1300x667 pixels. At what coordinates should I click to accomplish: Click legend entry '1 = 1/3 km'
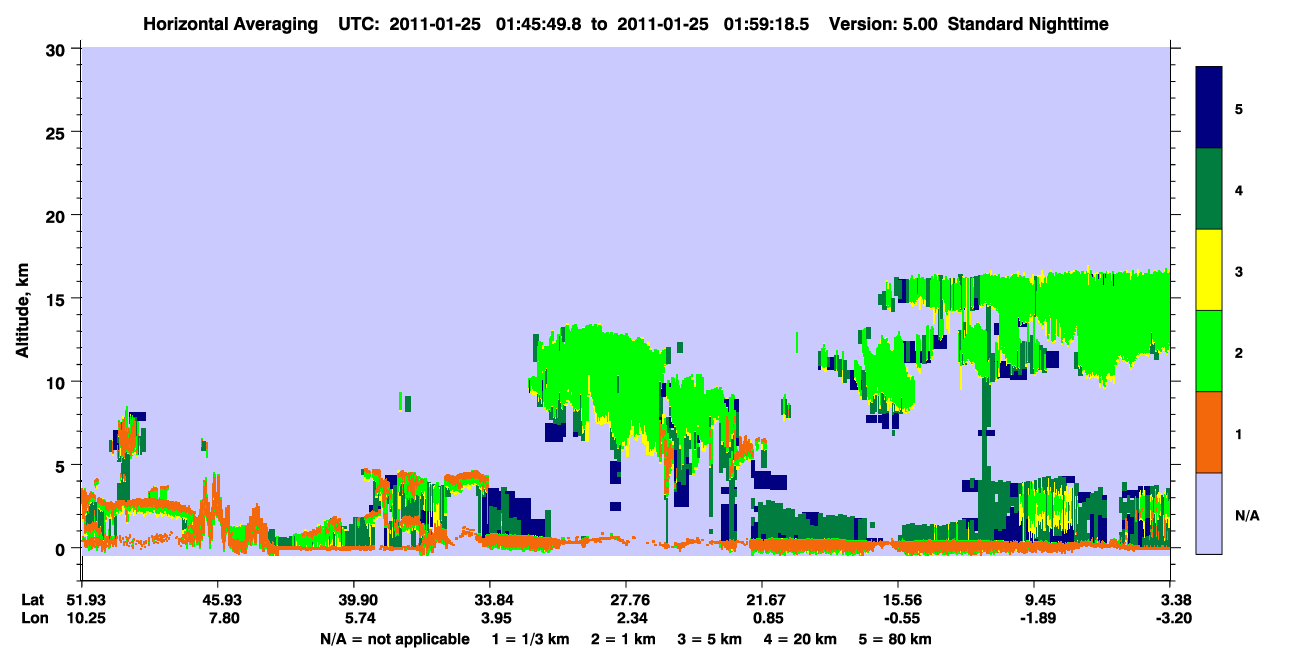(531, 638)
